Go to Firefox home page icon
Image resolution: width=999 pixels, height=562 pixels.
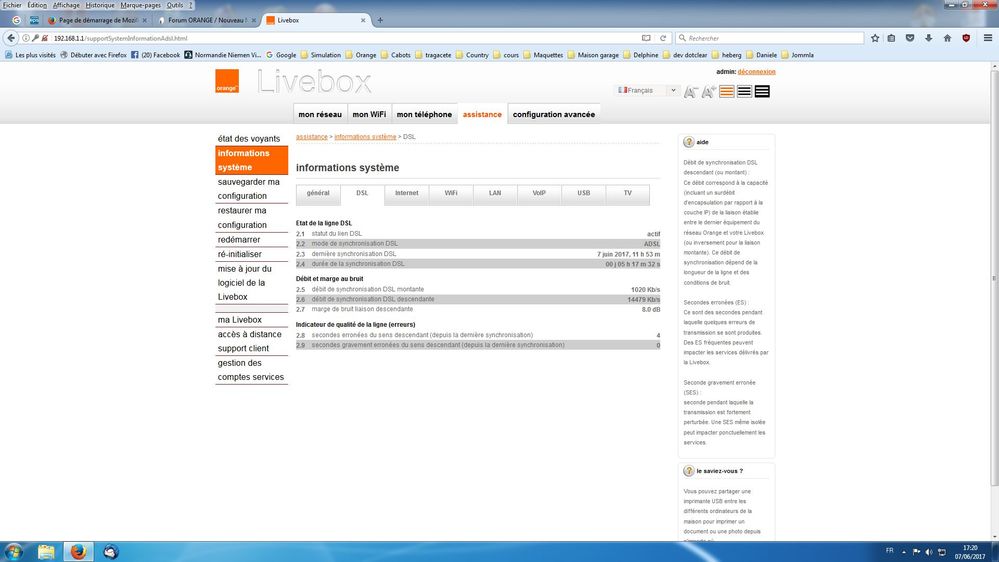[x=947, y=38]
